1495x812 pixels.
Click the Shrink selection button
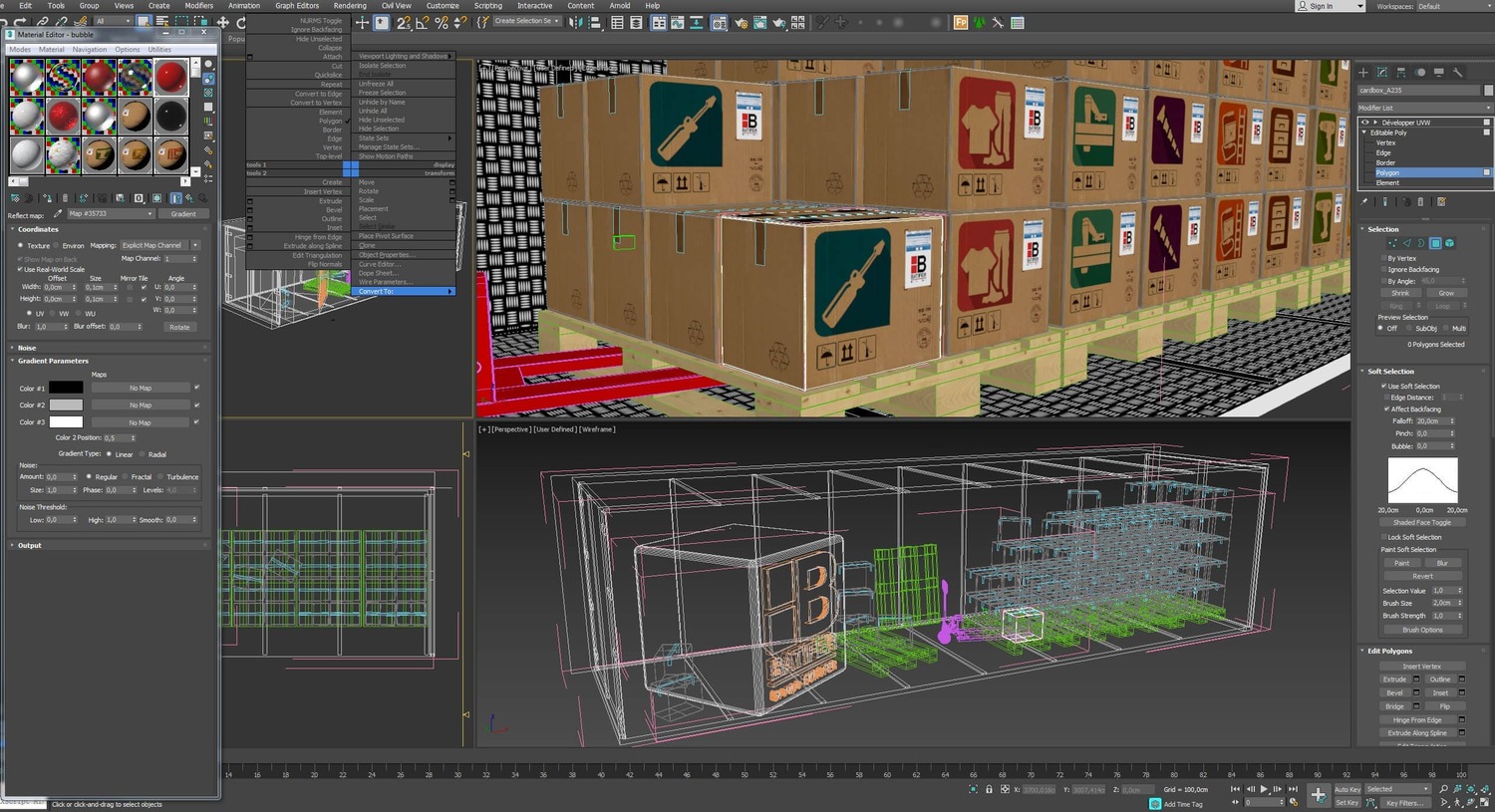(x=1400, y=293)
